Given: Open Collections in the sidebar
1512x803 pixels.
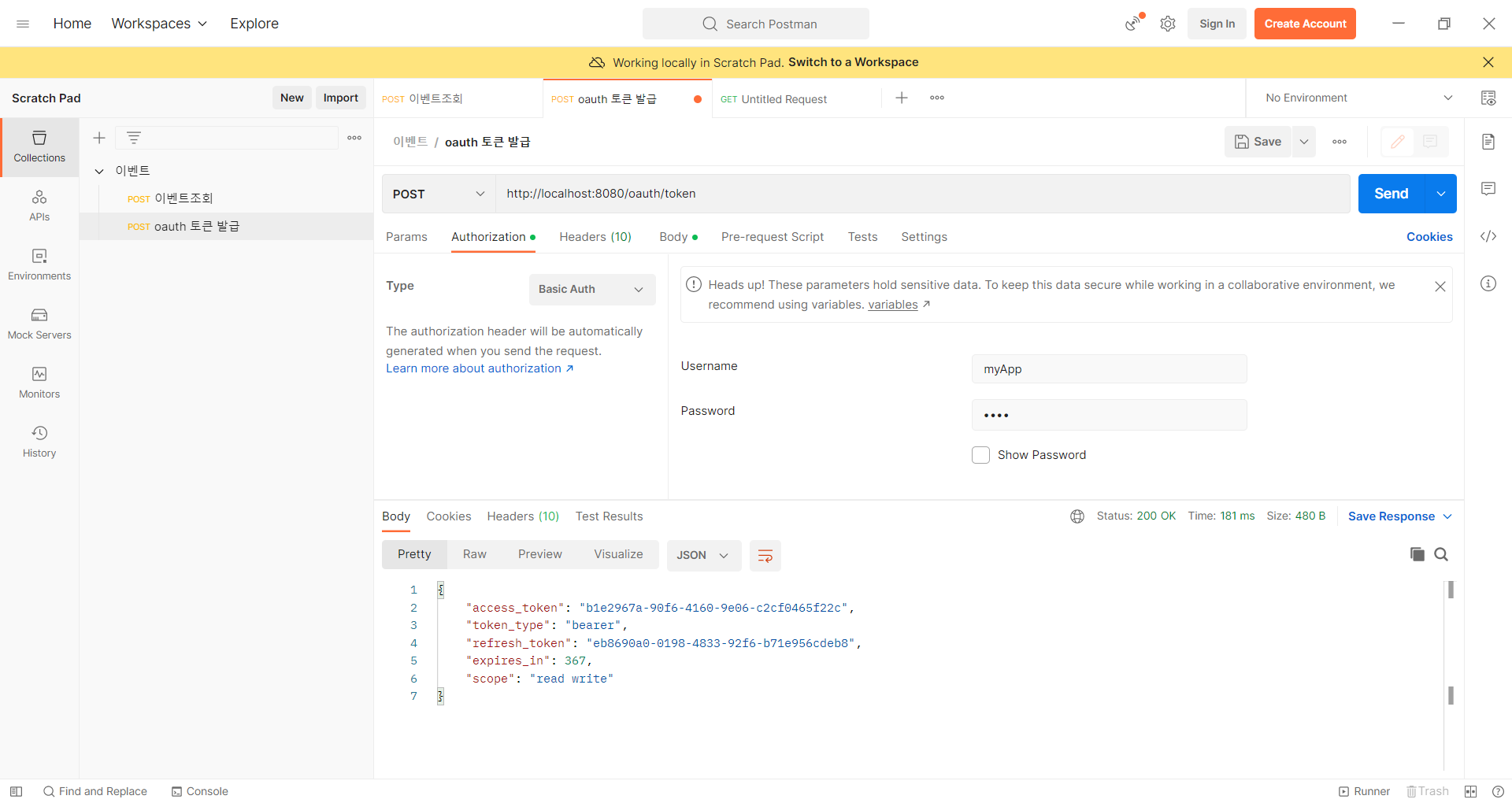Looking at the screenshot, I should 39,147.
